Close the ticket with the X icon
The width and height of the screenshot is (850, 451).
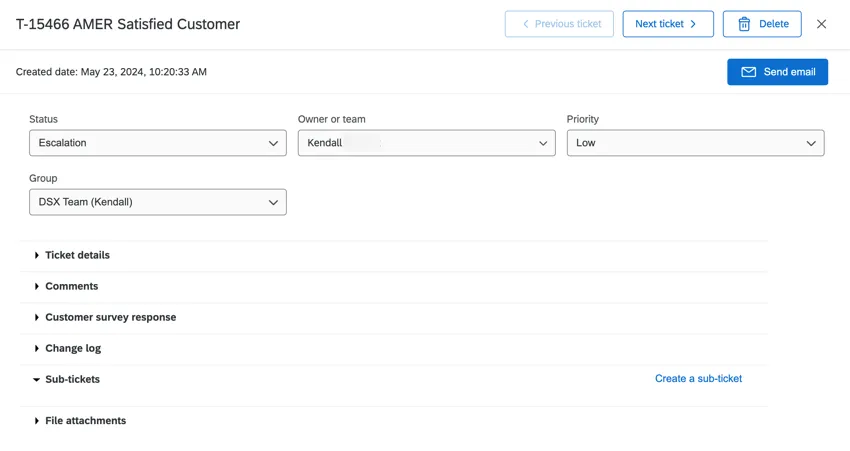click(x=821, y=24)
